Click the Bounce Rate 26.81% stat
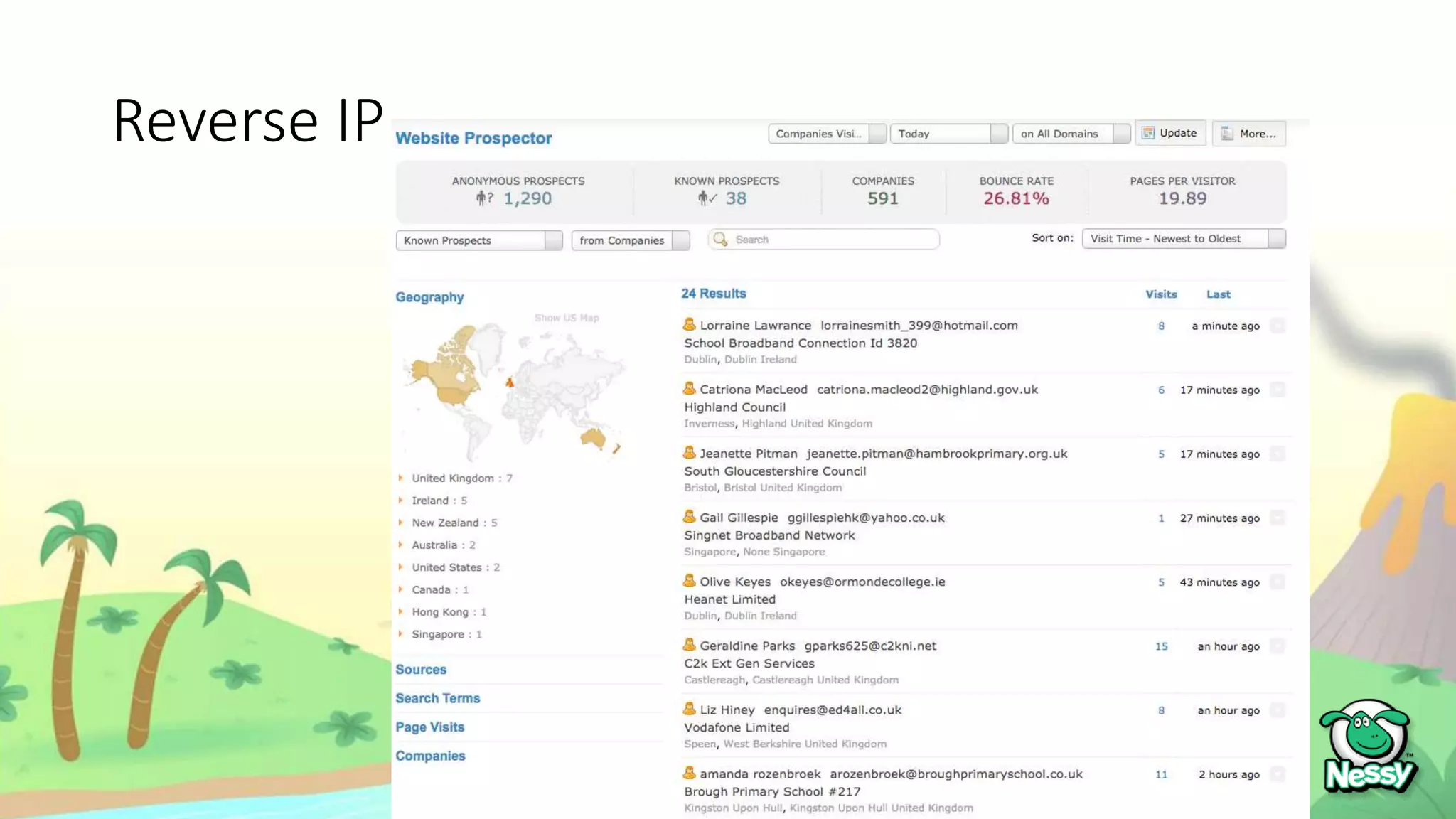The image size is (1456, 819). tap(1016, 191)
